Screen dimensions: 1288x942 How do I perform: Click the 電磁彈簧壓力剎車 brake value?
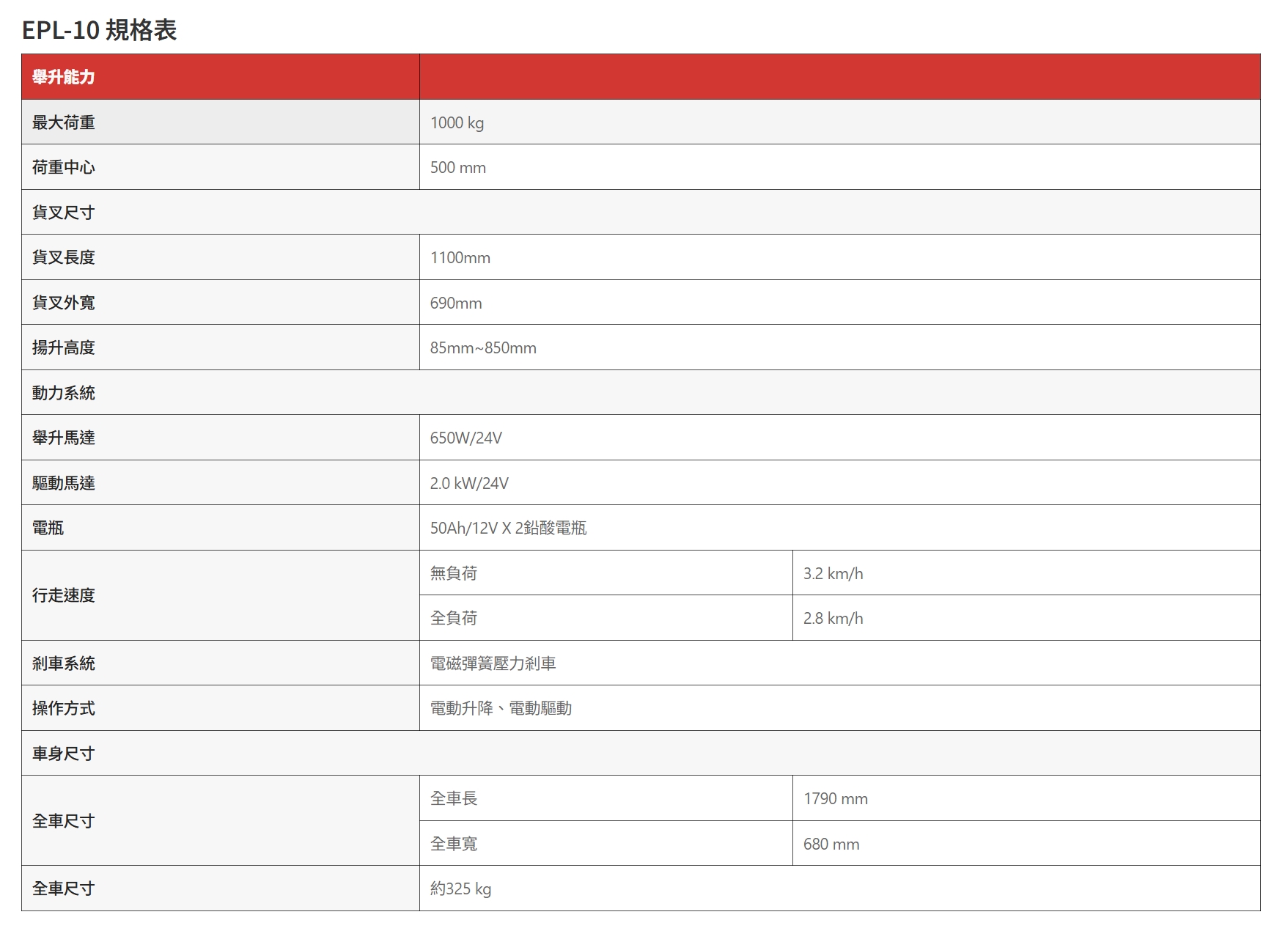click(493, 663)
